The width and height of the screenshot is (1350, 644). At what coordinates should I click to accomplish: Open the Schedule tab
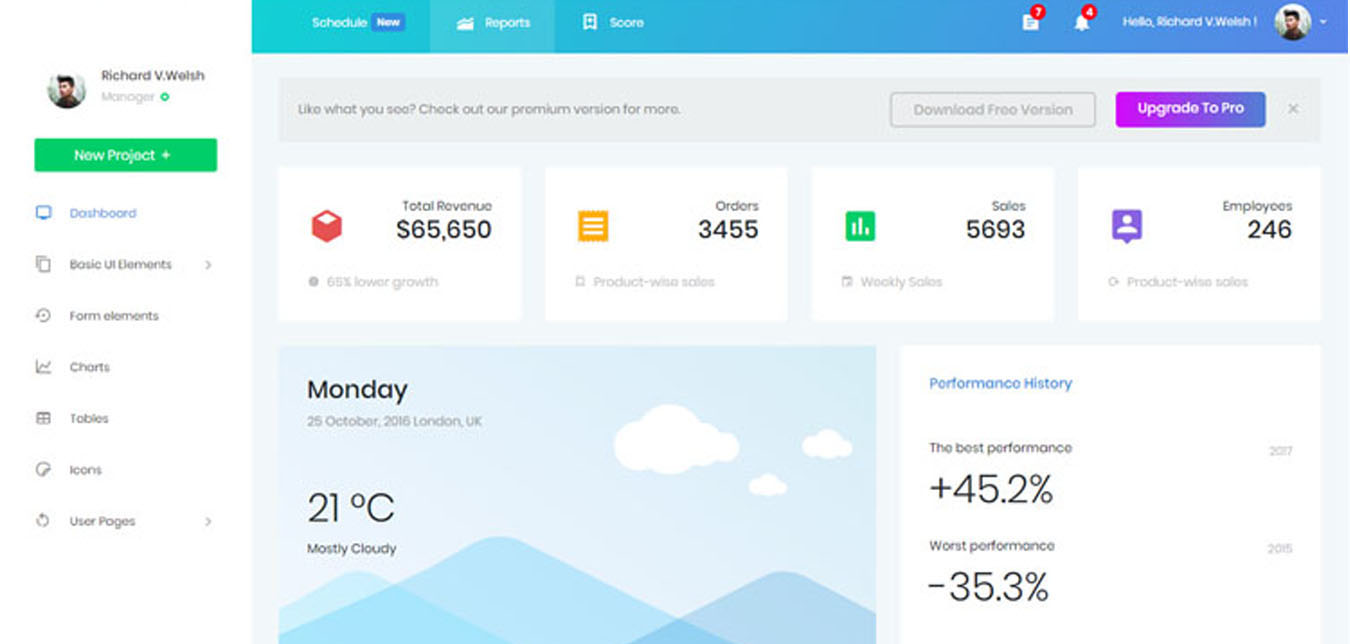[x=340, y=22]
